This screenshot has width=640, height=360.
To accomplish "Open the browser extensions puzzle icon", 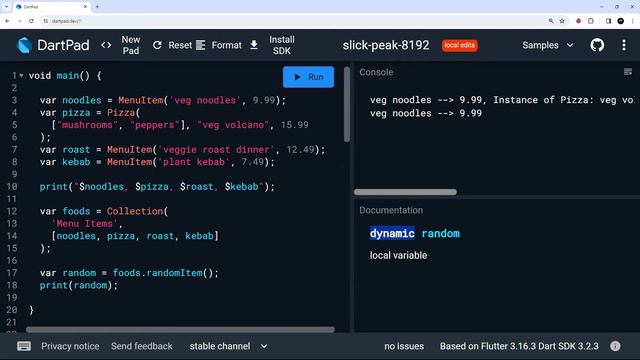I will (x=591, y=21).
